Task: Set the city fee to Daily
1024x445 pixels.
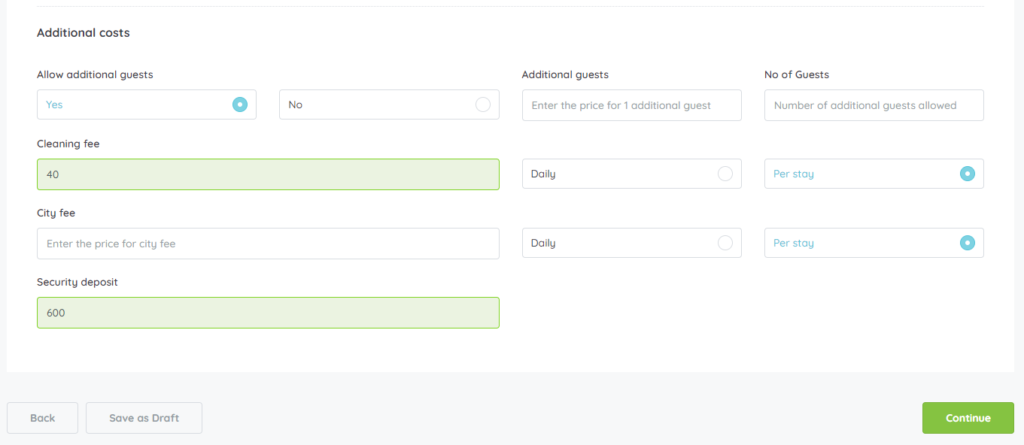Action: 725,243
